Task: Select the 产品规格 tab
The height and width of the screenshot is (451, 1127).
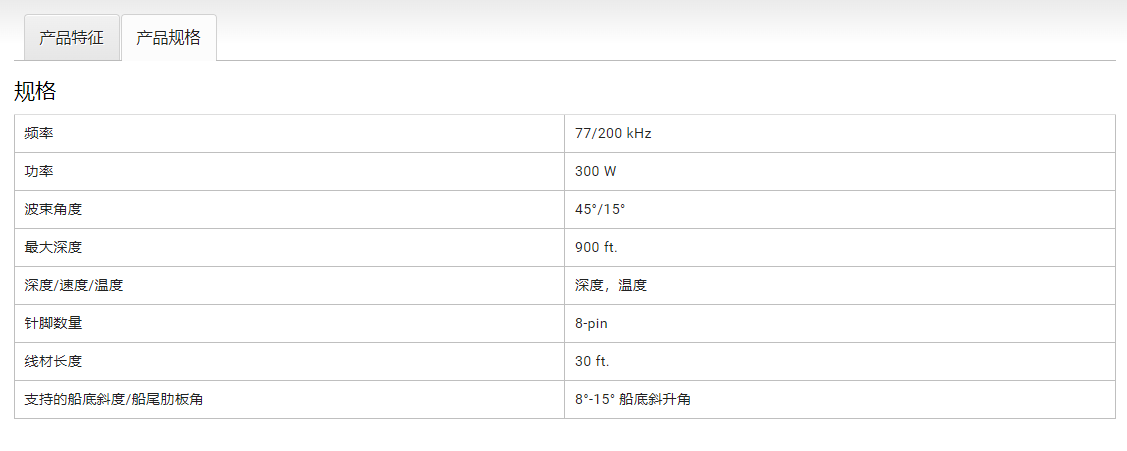Action: tap(168, 38)
